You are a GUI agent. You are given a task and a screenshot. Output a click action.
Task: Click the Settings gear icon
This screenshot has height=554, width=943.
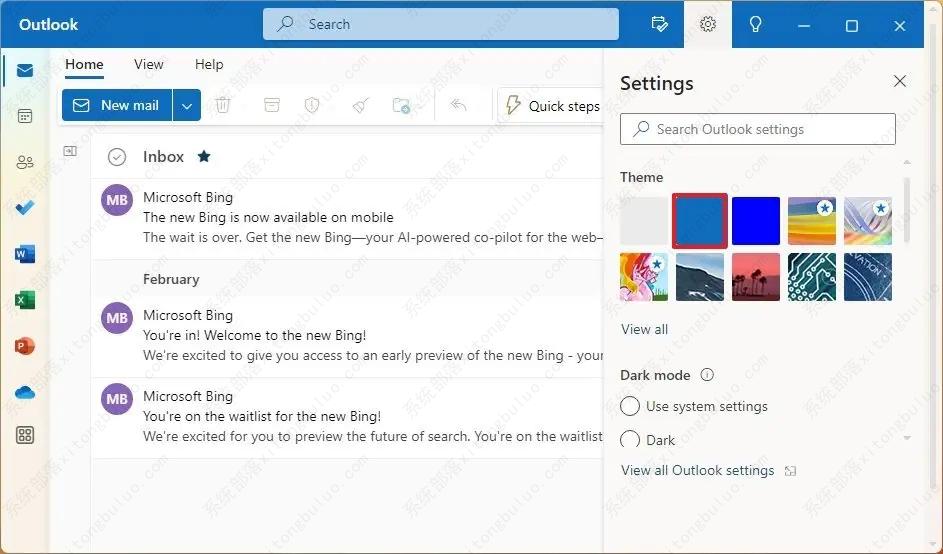coord(708,24)
